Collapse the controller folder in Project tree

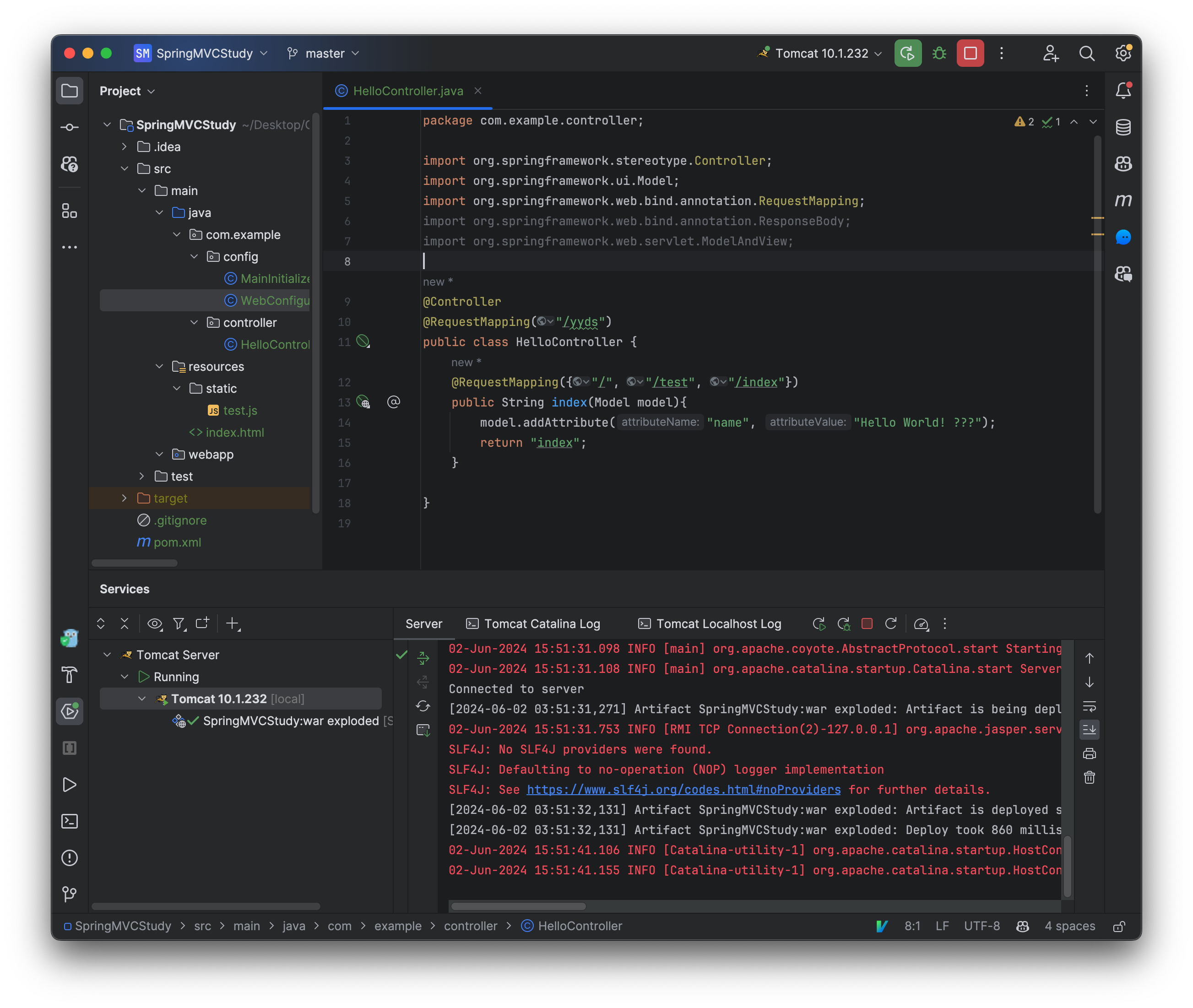[194, 322]
